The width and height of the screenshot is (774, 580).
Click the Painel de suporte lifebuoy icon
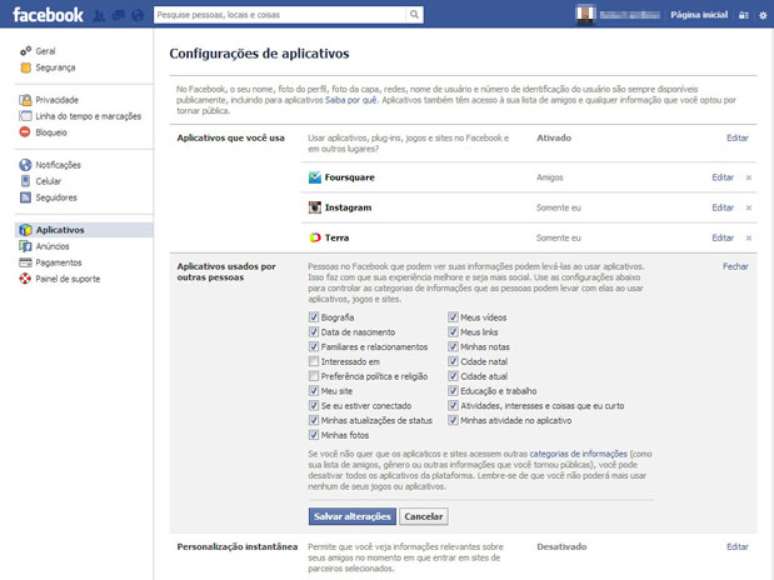[x=25, y=279]
